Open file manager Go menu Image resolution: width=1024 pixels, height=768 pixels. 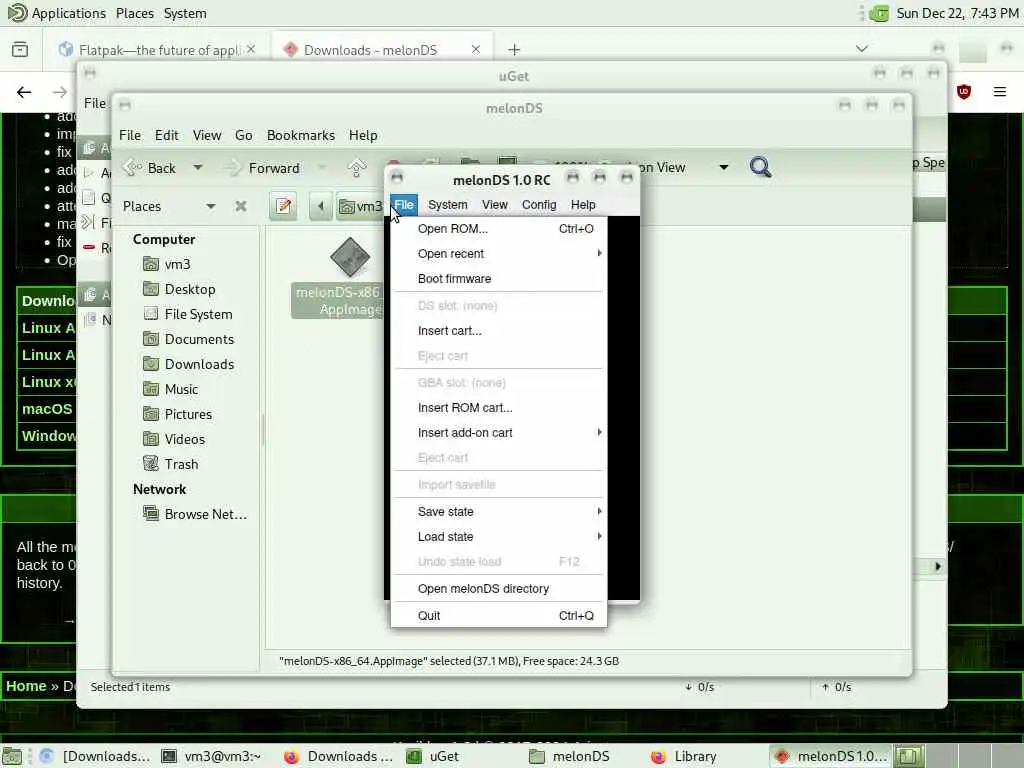click(x=244, y=135)
